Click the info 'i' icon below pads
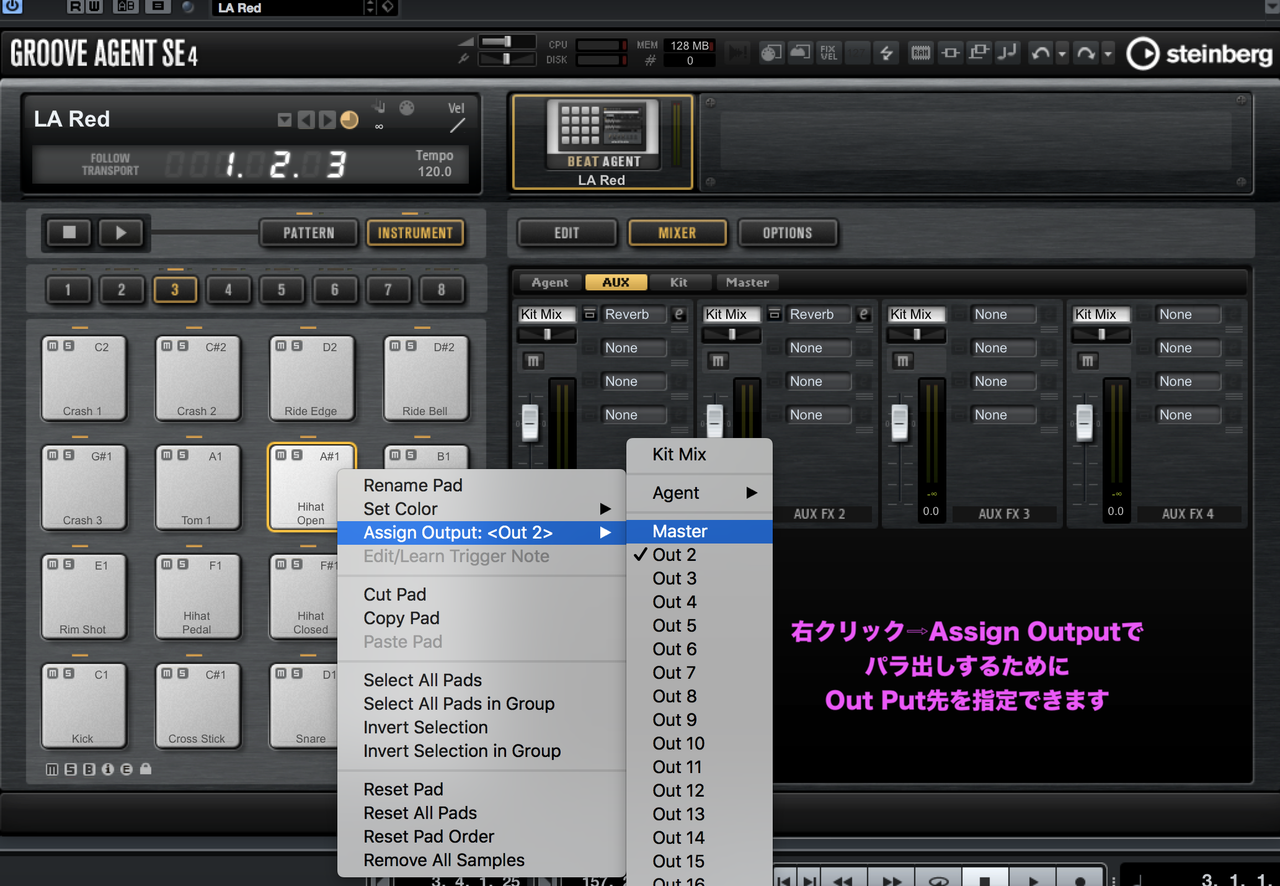 tap(108, 769)
